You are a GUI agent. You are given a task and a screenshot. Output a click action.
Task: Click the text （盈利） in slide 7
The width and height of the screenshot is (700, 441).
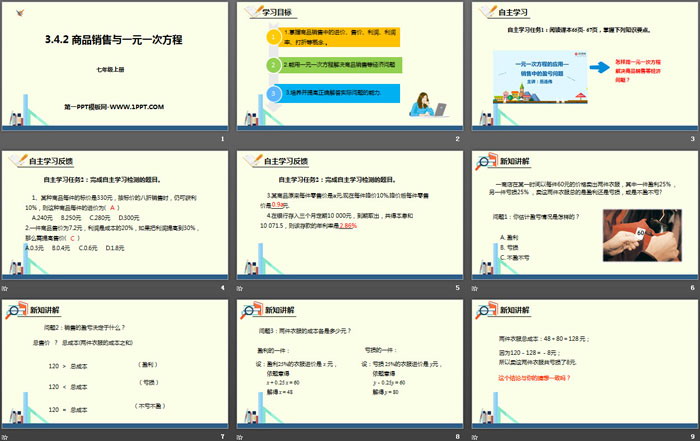pos(148,365)
